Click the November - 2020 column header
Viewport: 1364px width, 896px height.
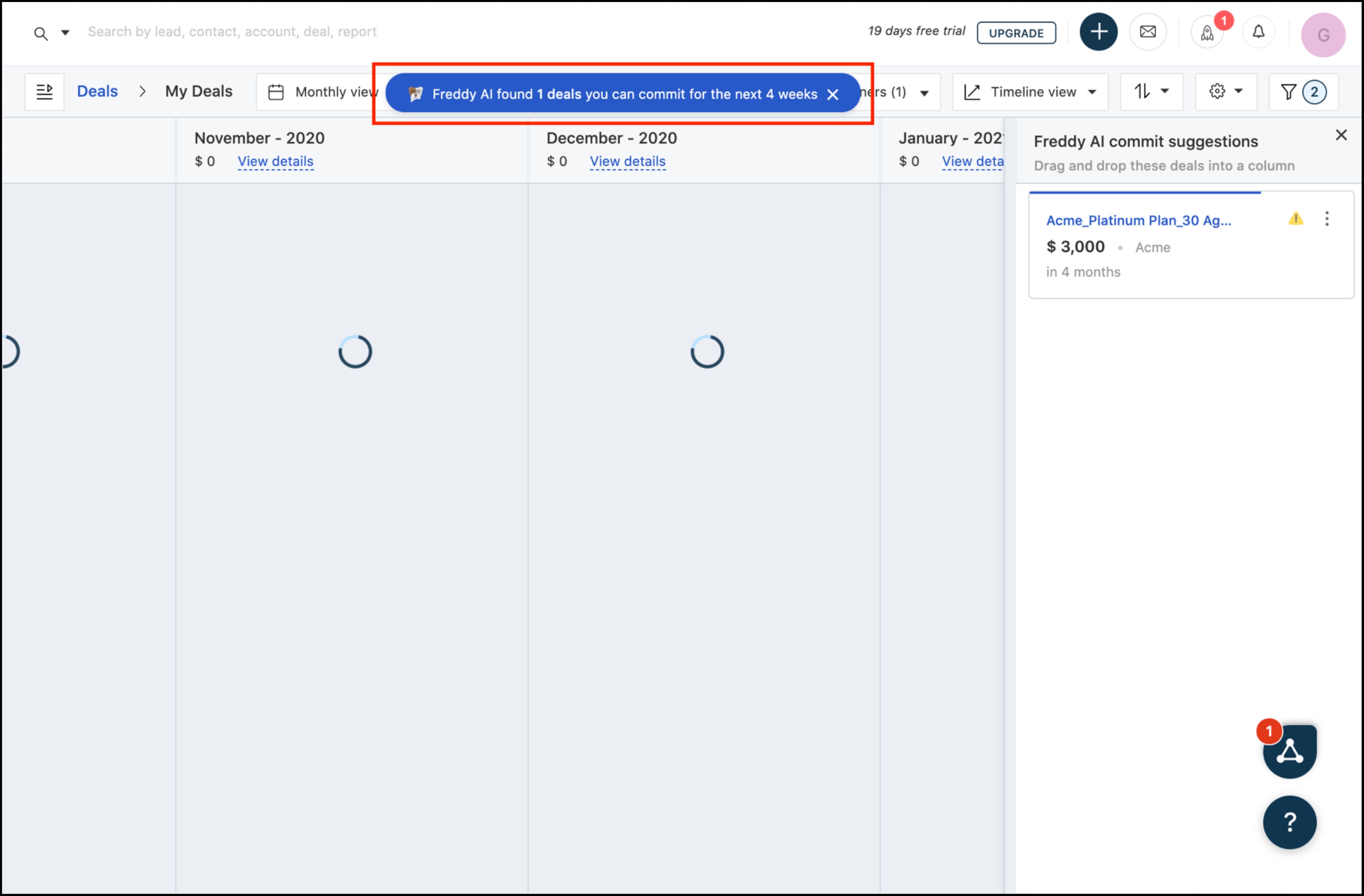click(259, 138)
